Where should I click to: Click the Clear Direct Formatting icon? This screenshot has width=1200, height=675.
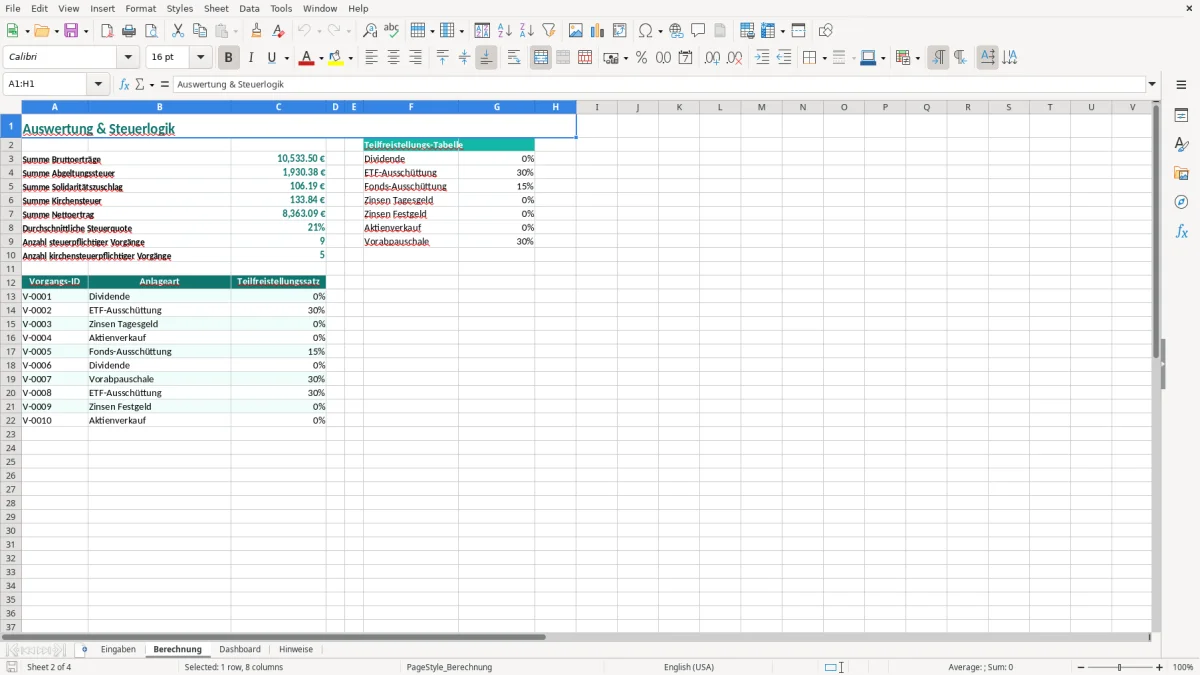(279, 31)
